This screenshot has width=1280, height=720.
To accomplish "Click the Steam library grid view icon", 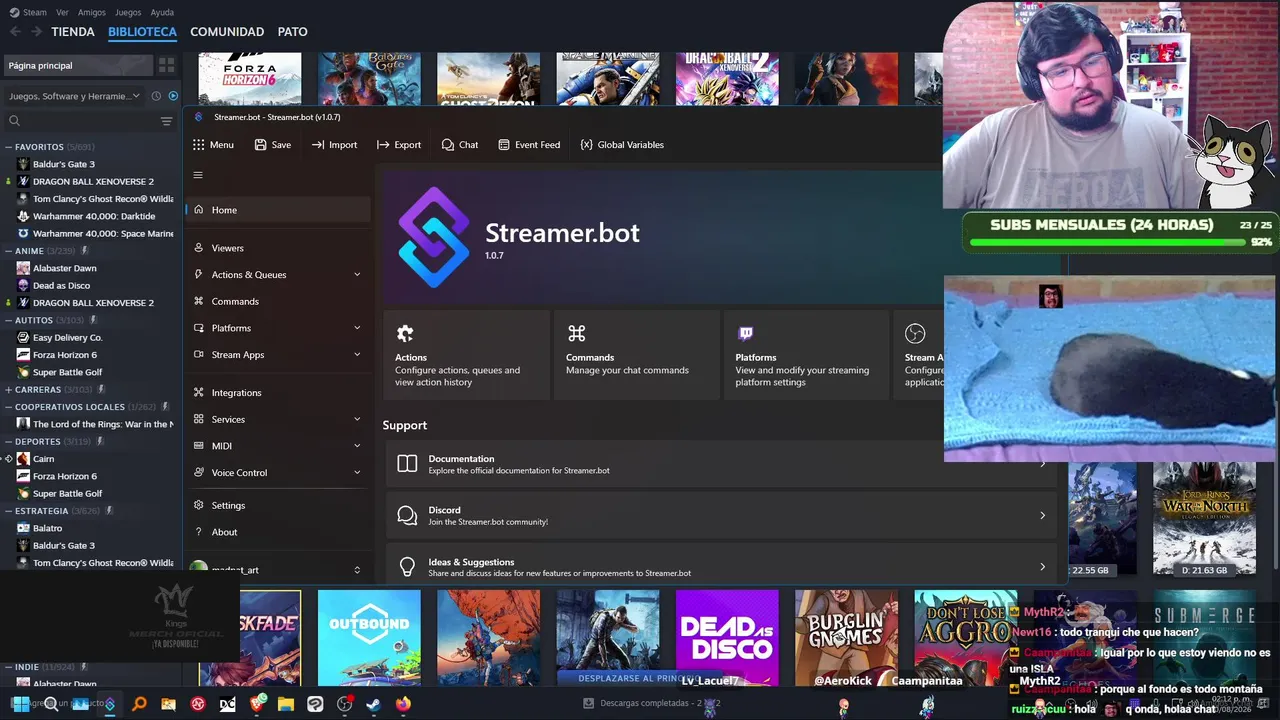I will point(166,65).
